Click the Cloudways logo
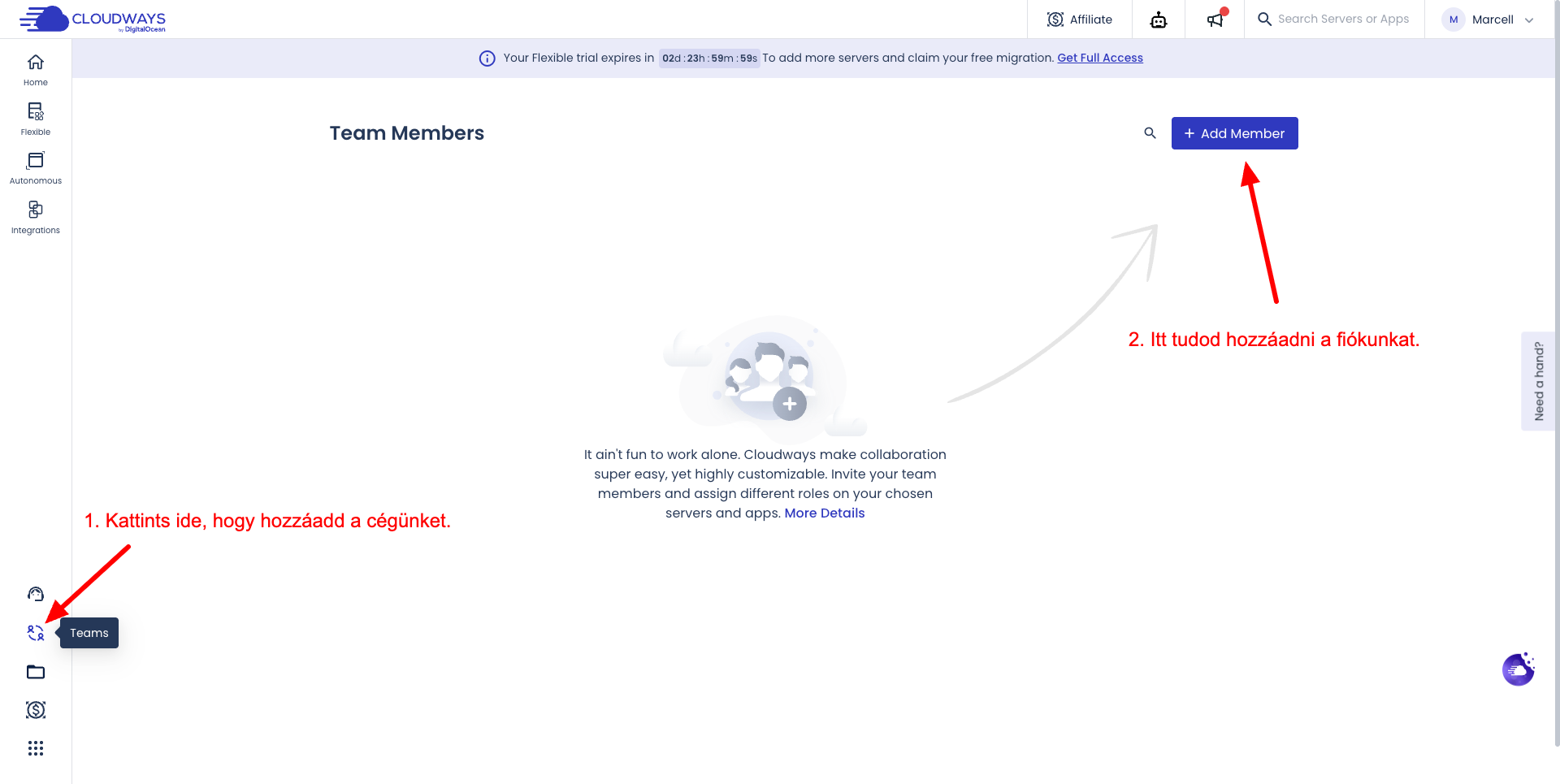This screenshot has height=784, width=1560. (93, 19)
